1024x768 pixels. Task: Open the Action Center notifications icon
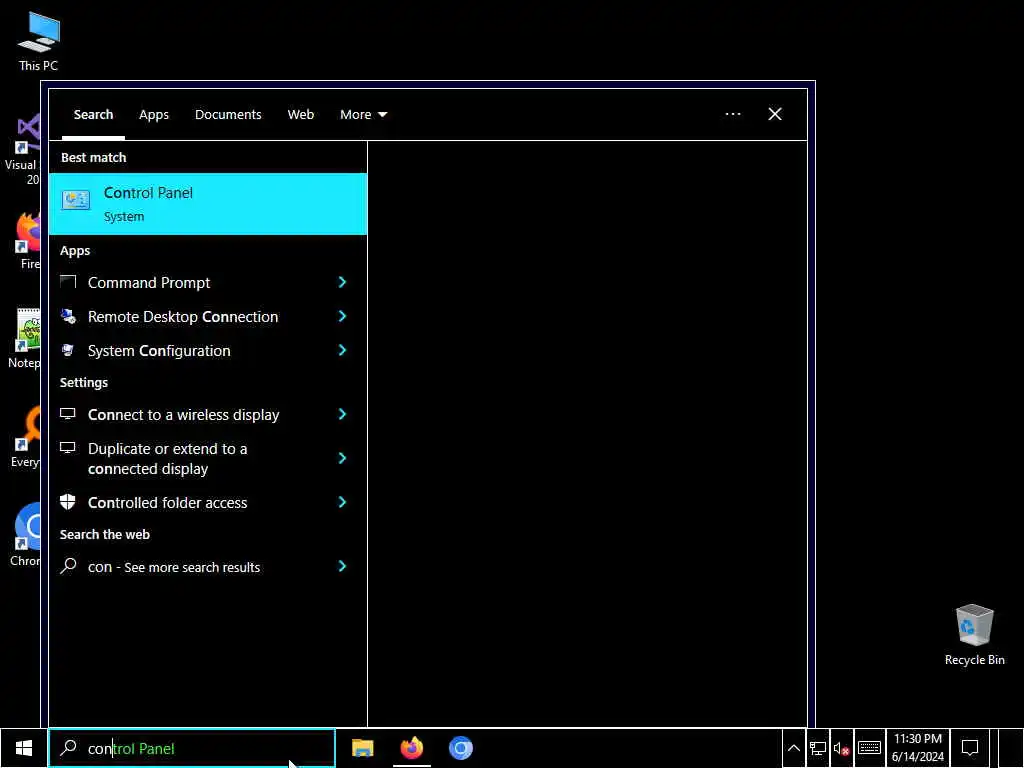pos(970,748)
